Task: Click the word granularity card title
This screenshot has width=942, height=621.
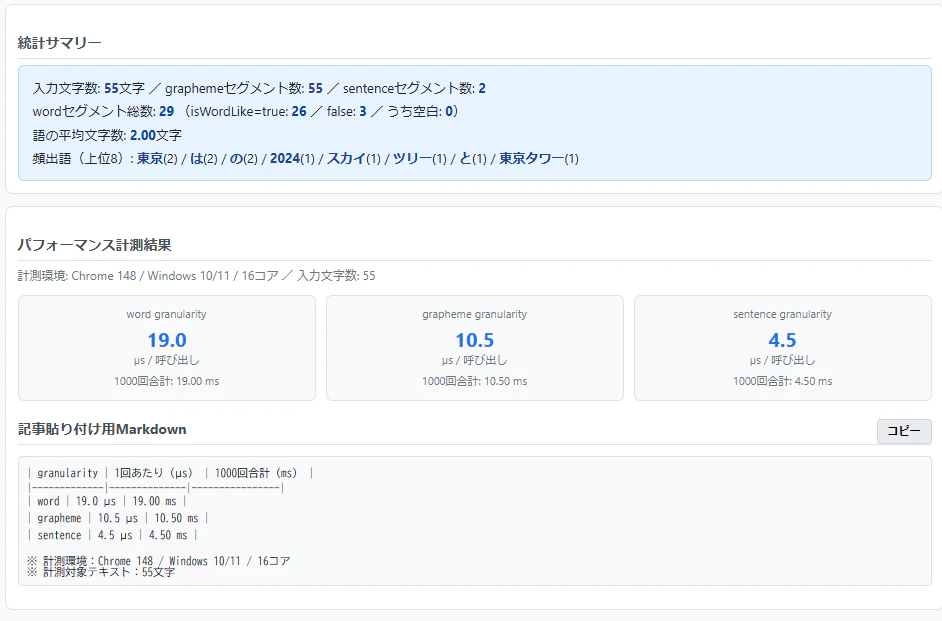Action: pyautogui.click(x=166, y=314)
